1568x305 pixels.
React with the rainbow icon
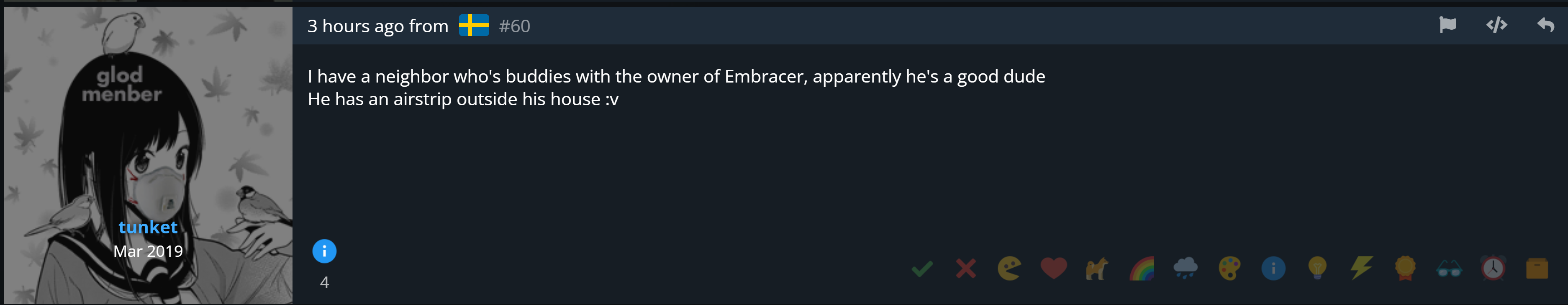pos(1141,269)
